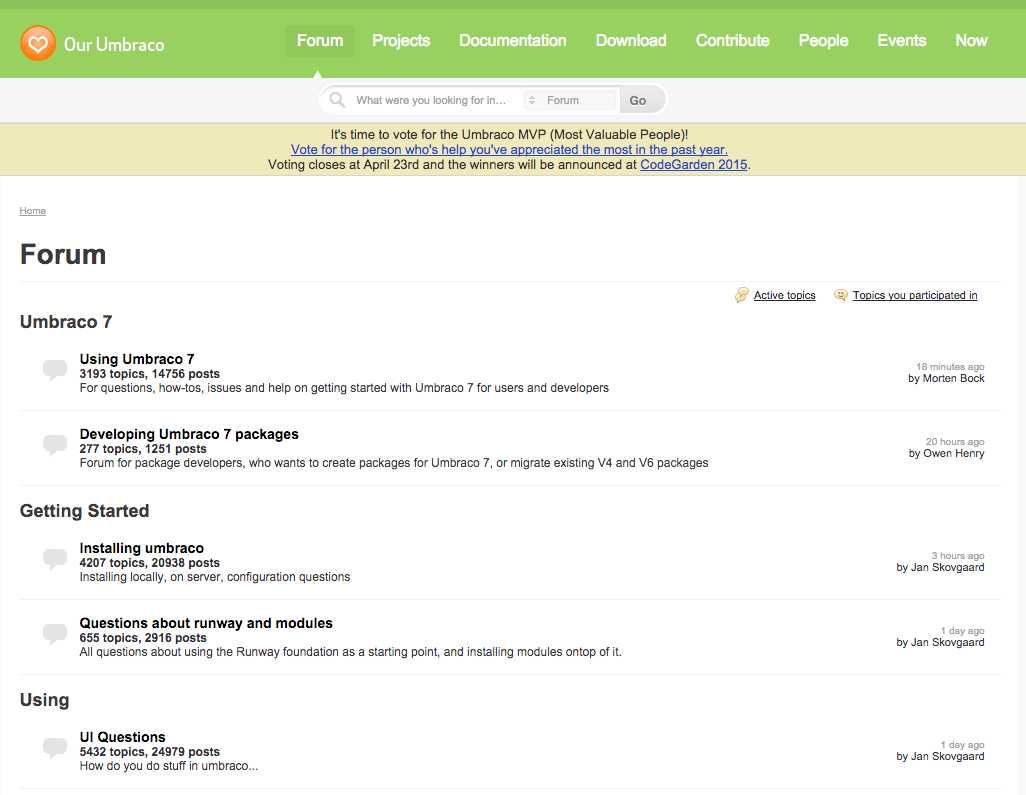Go to Documentation in top navigation
This screenshot has height=795, width=1026.
512,41
